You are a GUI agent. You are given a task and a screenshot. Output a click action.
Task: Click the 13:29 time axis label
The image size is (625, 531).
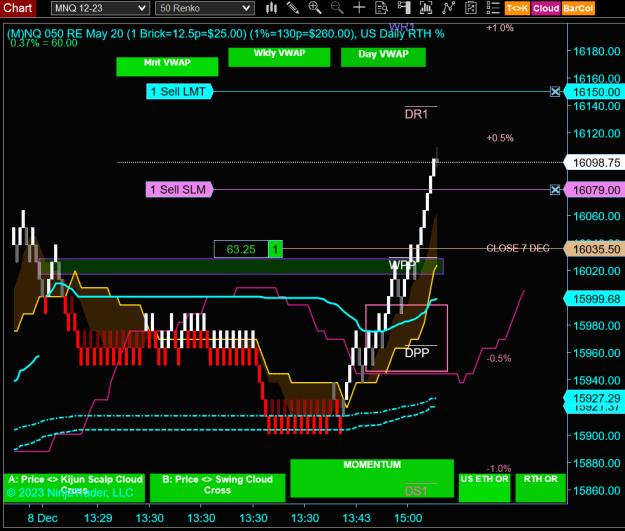pyautogui.click(x=98, y=518)
